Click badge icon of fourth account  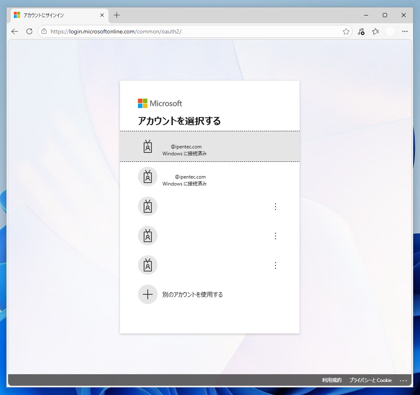tap(148, 236)
